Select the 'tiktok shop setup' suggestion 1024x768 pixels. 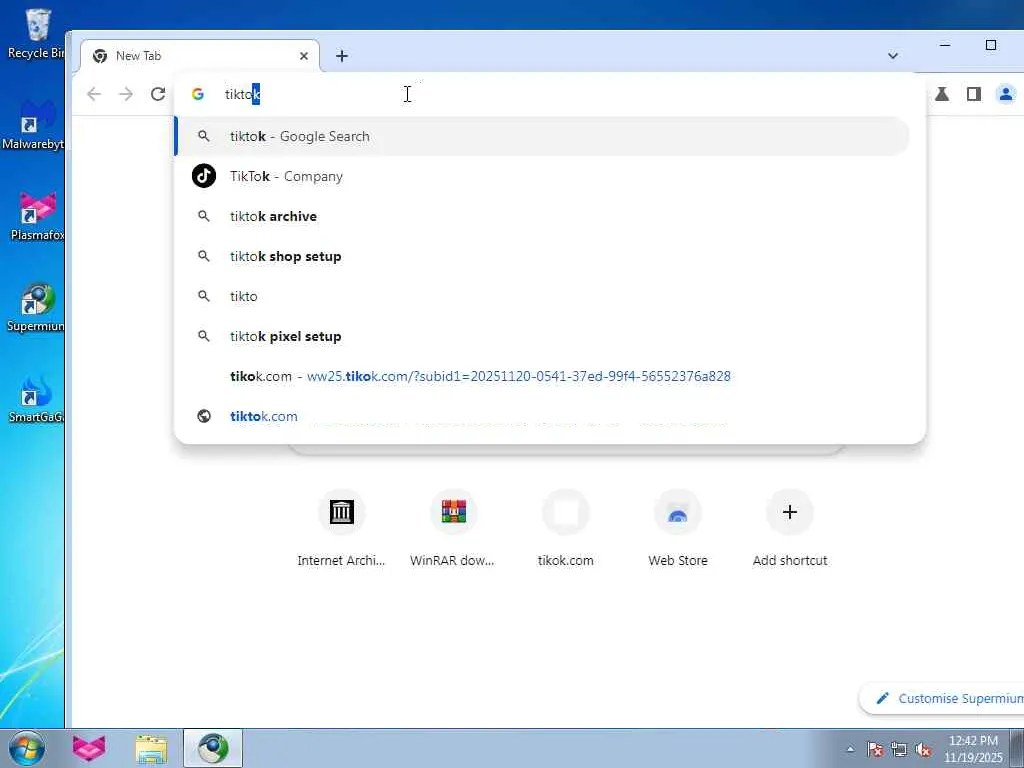click(x=542, y=256)
